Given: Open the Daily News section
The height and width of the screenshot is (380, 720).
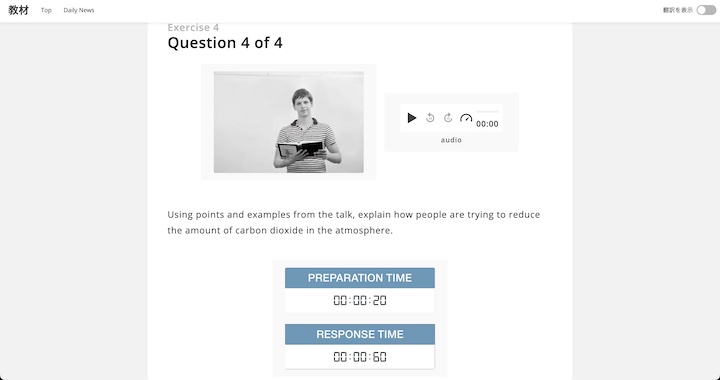Looking at the screenshot, I should 79,10.
